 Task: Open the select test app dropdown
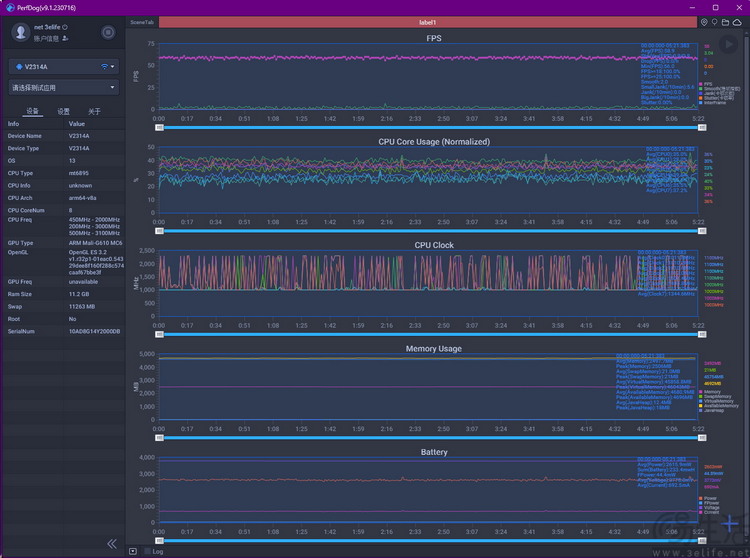coord(64,88)
